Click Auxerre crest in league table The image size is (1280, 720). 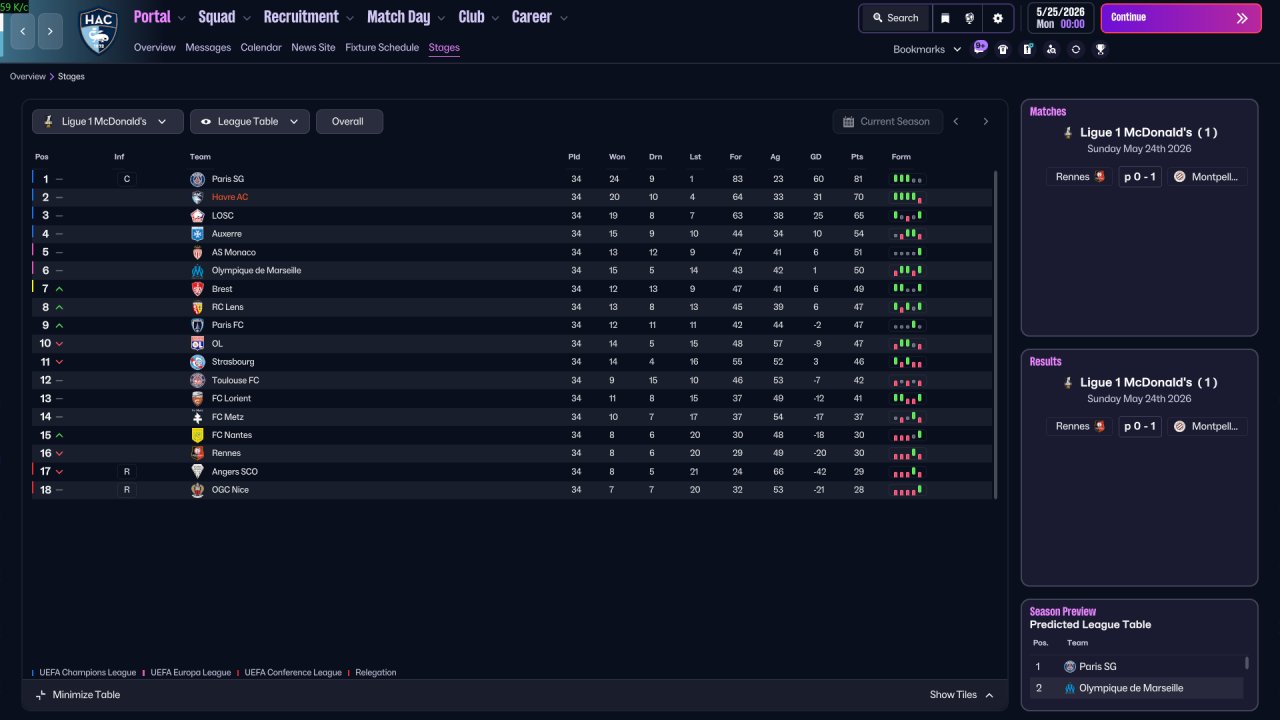click(198, 234)
